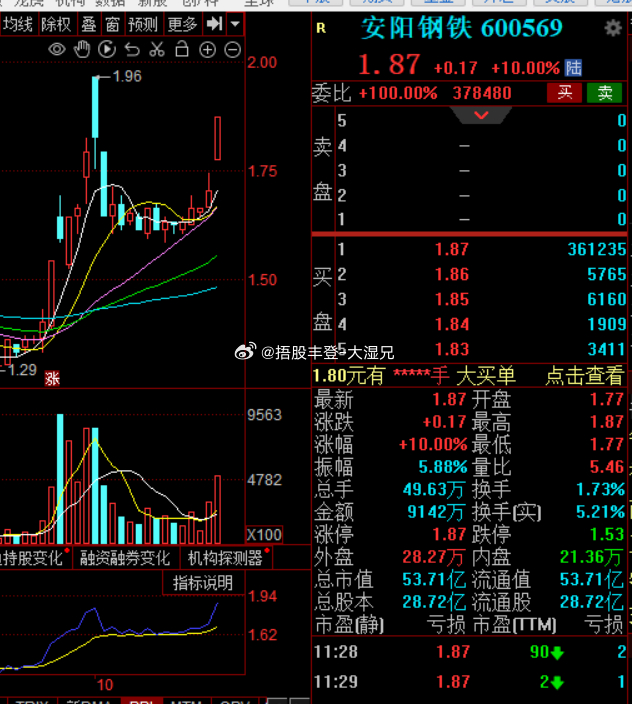The height and width of the screenshot is (704, 632).
Task: Toggle the eye visibility icon above chart
Action: [x=57, y=49]
